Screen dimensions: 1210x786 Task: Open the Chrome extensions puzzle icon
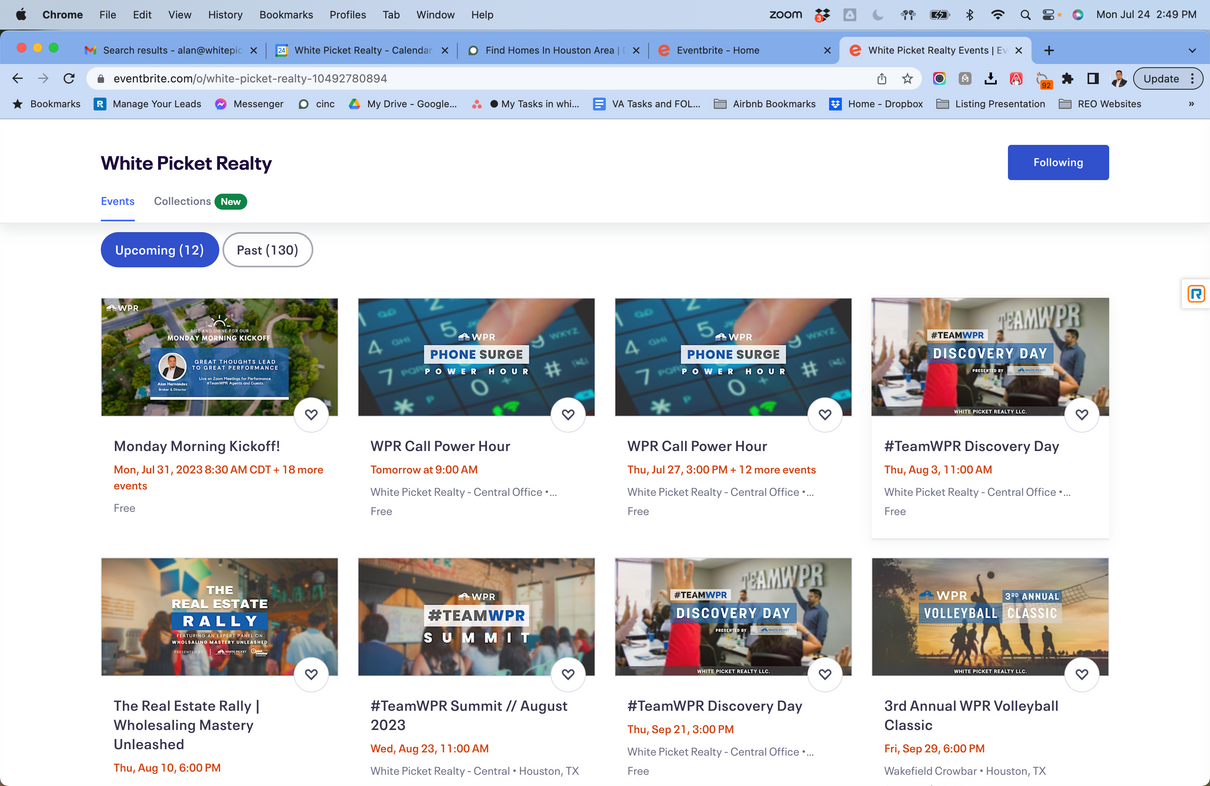pyautogui.click(x=1067, y=78)
